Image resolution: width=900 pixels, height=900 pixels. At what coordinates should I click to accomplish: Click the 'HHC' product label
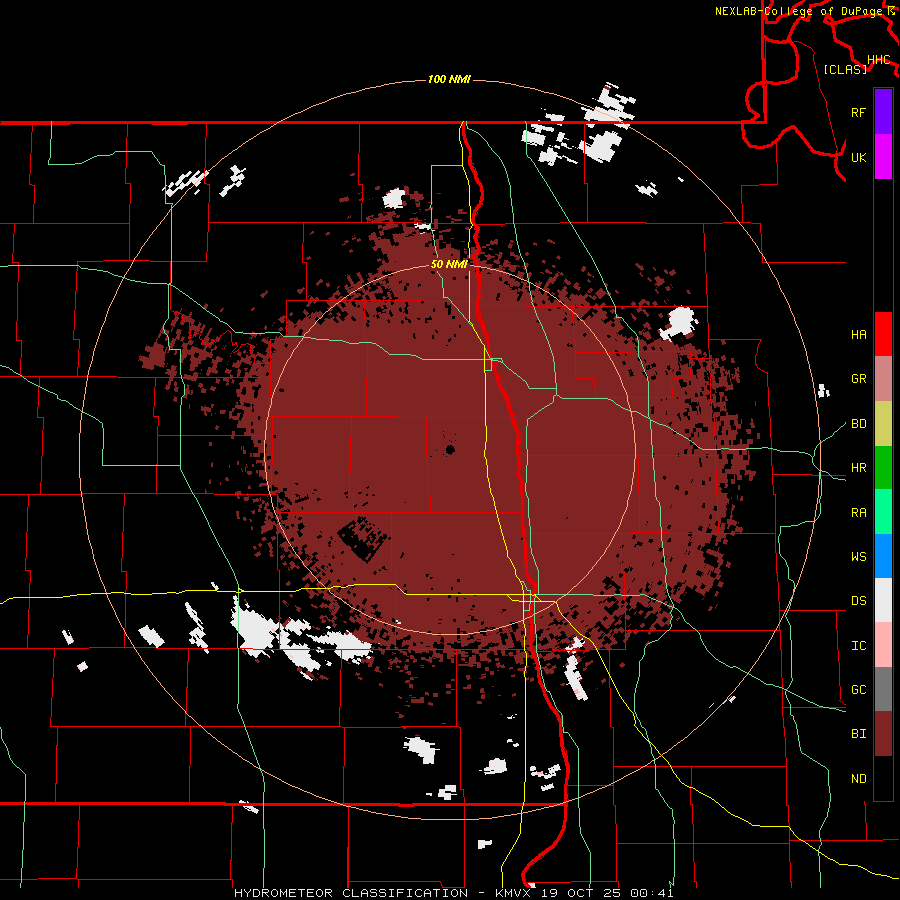pos(879,60)
